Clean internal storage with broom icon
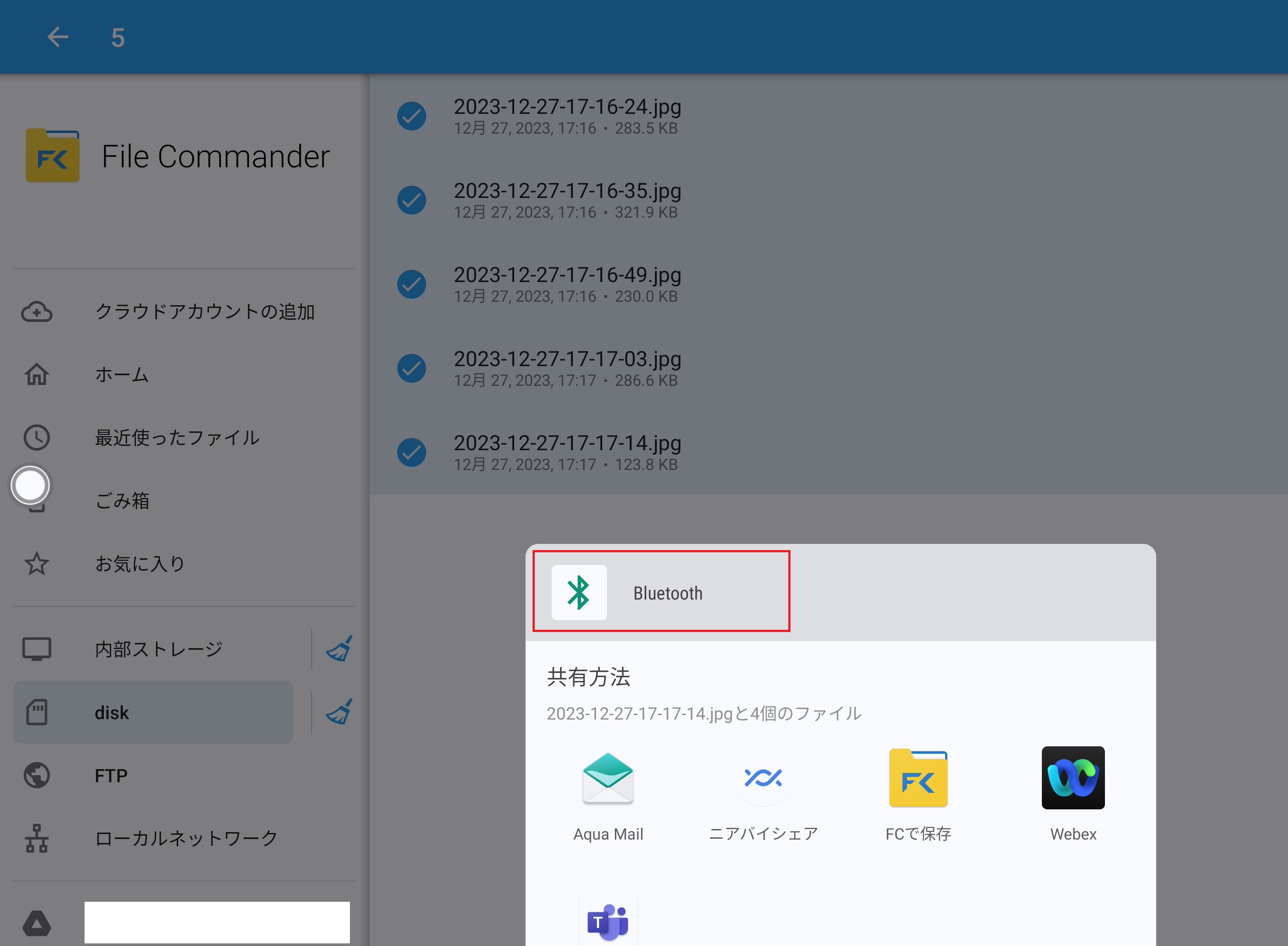 coord(339,648)
